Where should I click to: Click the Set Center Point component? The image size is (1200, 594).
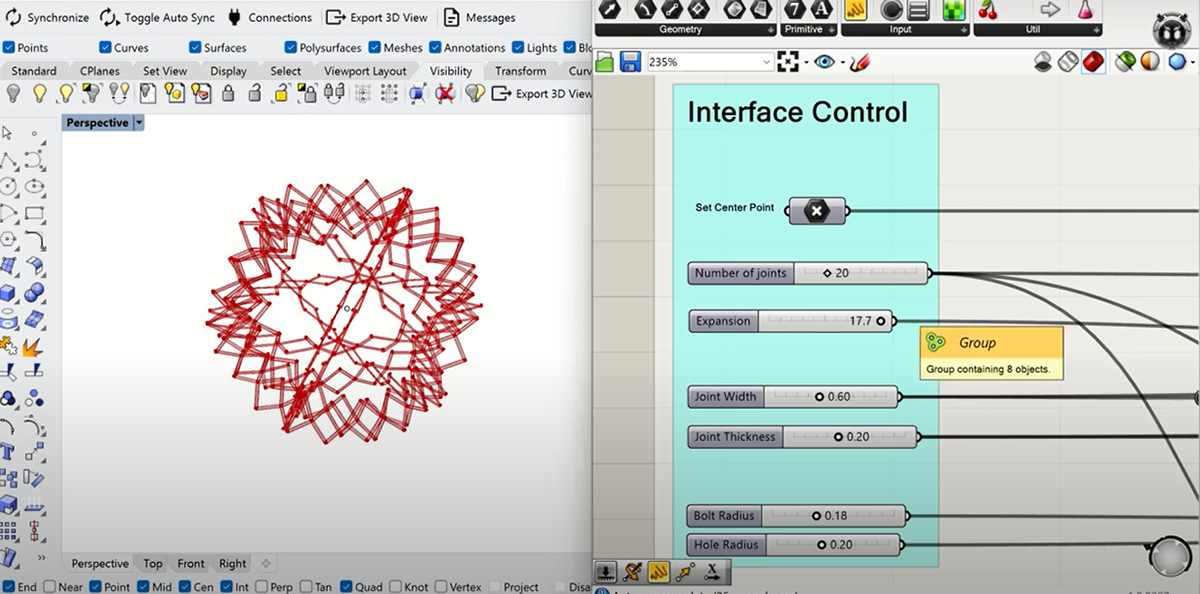(816, 211)
